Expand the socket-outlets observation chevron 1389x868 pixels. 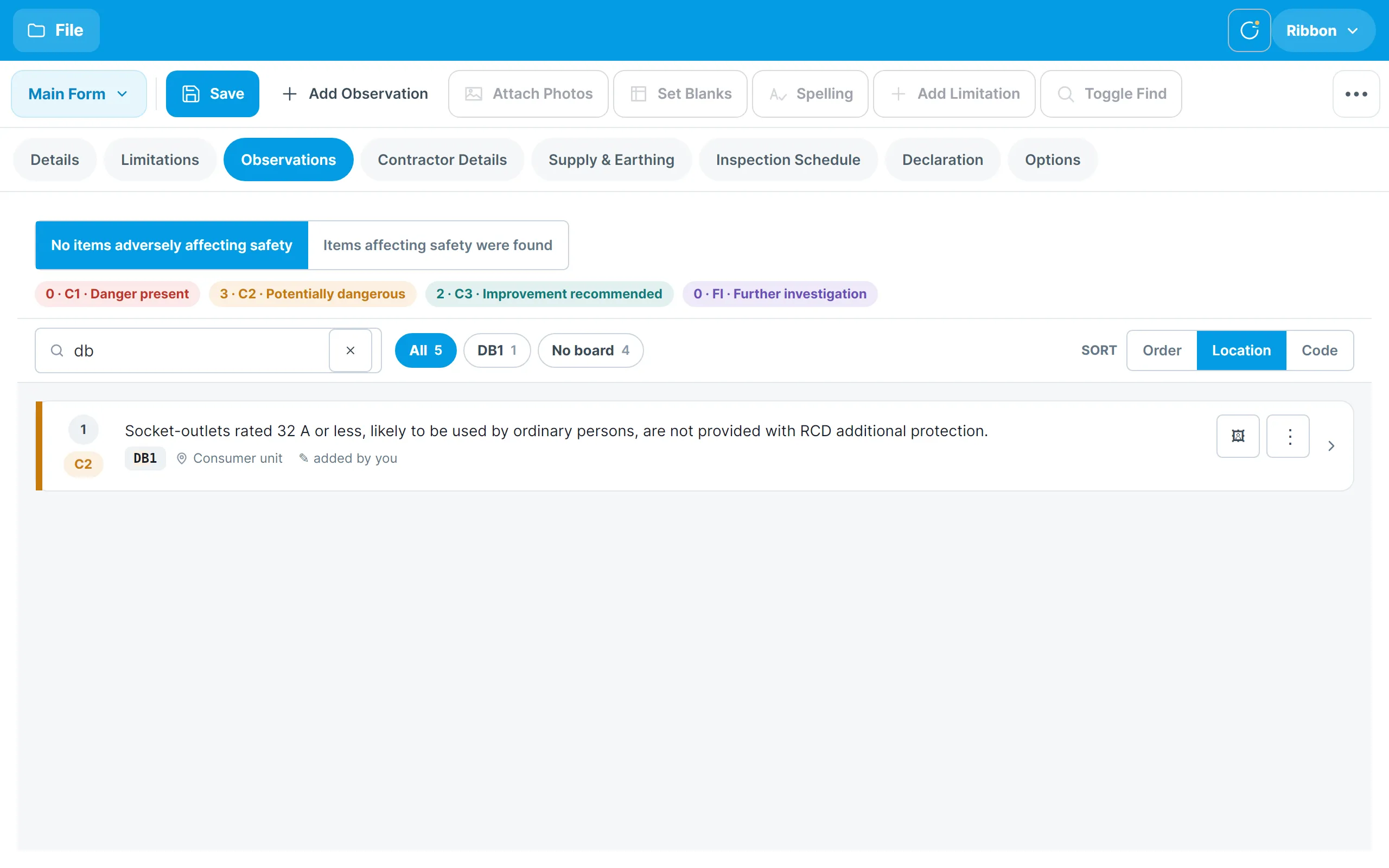tap(1331, 446)
